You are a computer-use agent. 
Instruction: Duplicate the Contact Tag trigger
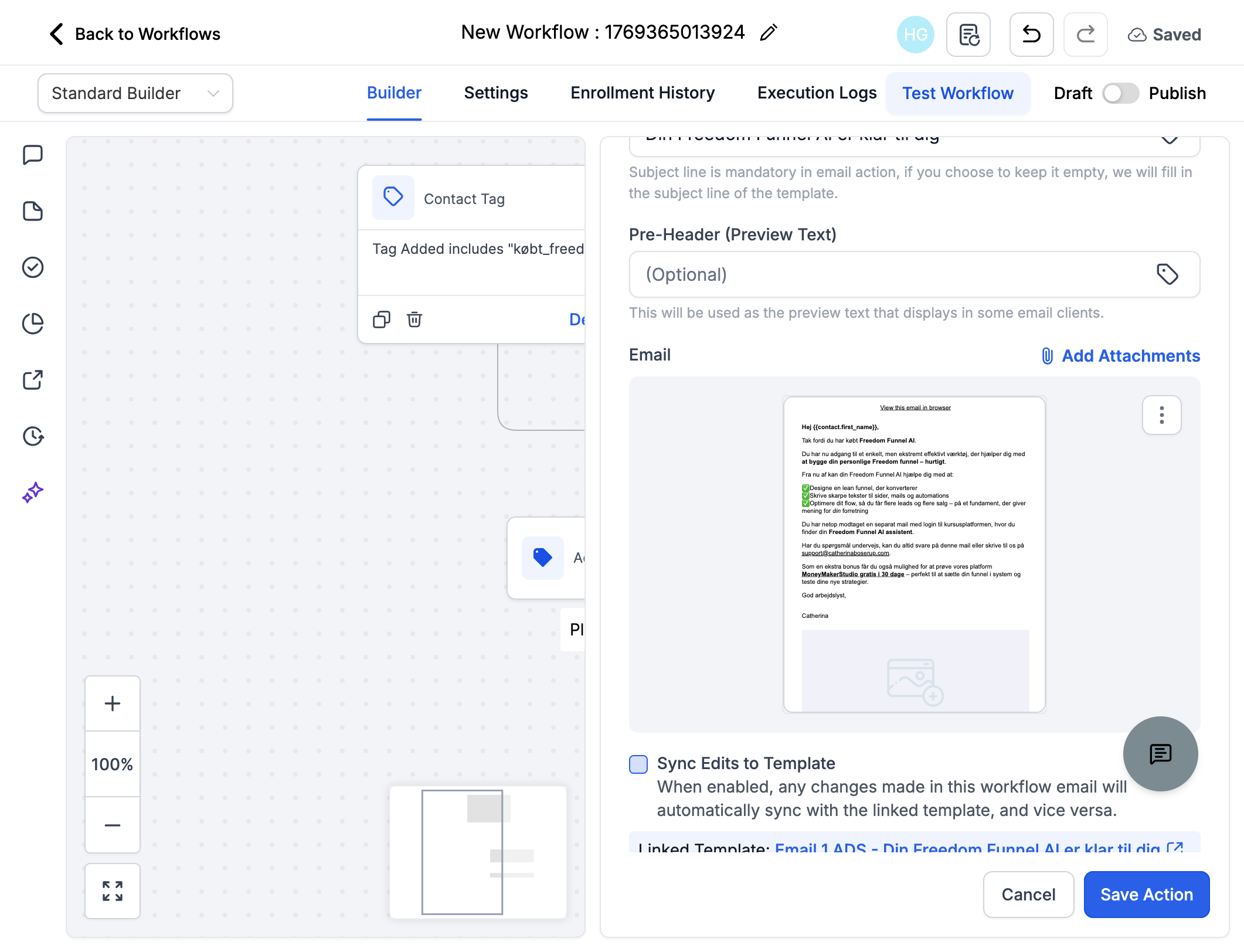coord(382,319)
